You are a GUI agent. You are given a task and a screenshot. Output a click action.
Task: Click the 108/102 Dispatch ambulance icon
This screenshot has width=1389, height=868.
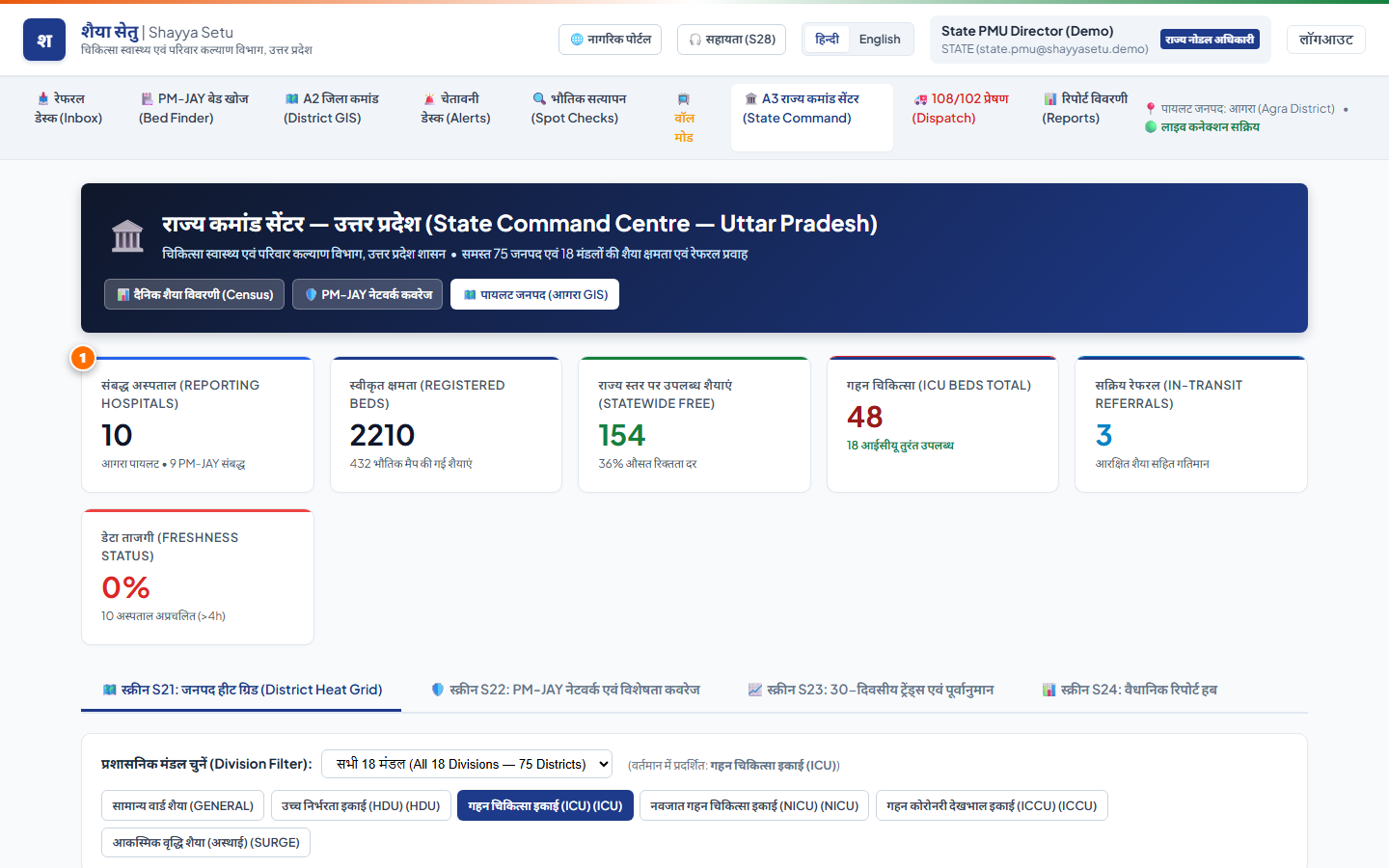(920, 98)
